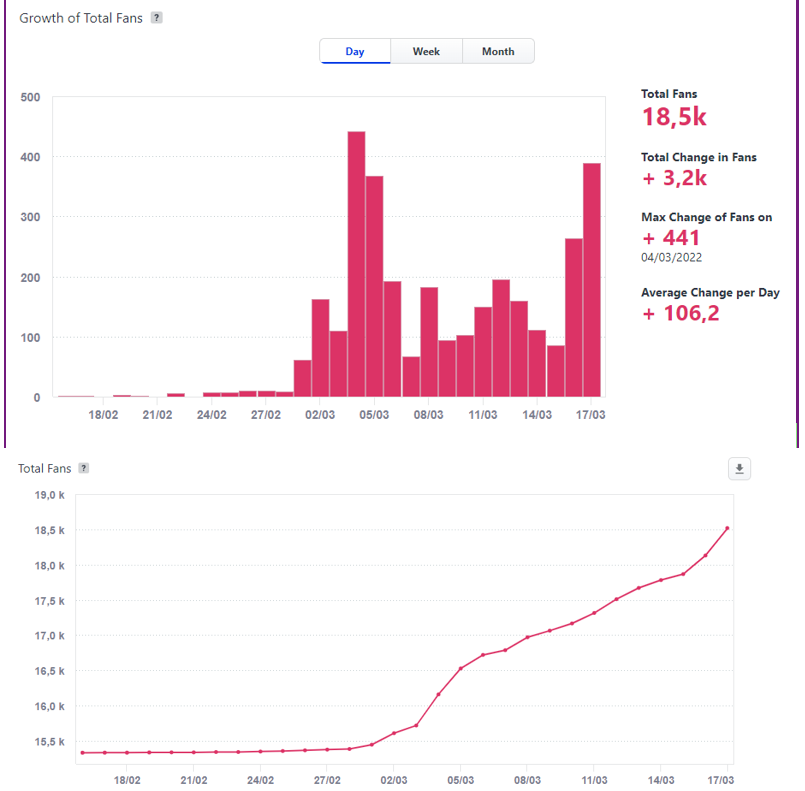This screenshot has width=805, height=791.
Task: Select the 02/03 bar in growth chart
Action: point(320,348)
